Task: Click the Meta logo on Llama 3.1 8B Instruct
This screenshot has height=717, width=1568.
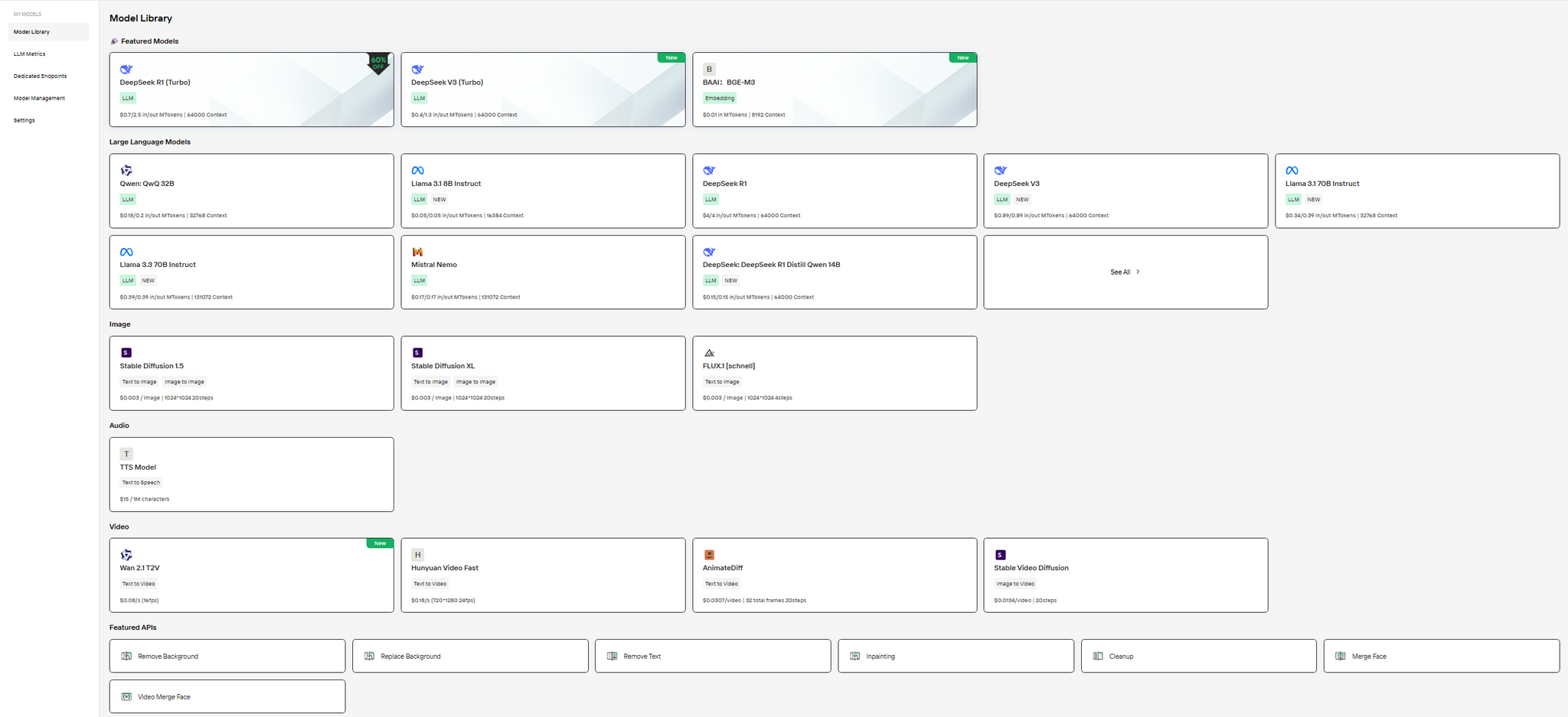Action: click(x=417, y=170)
